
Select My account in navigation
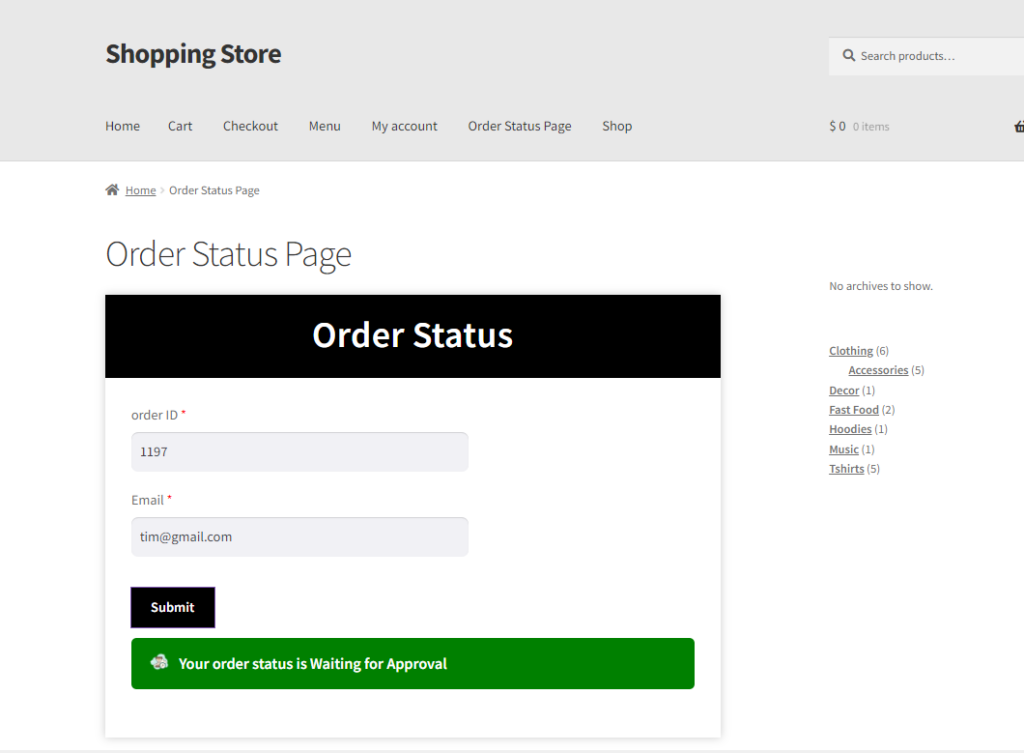click(x=404, y=126)
